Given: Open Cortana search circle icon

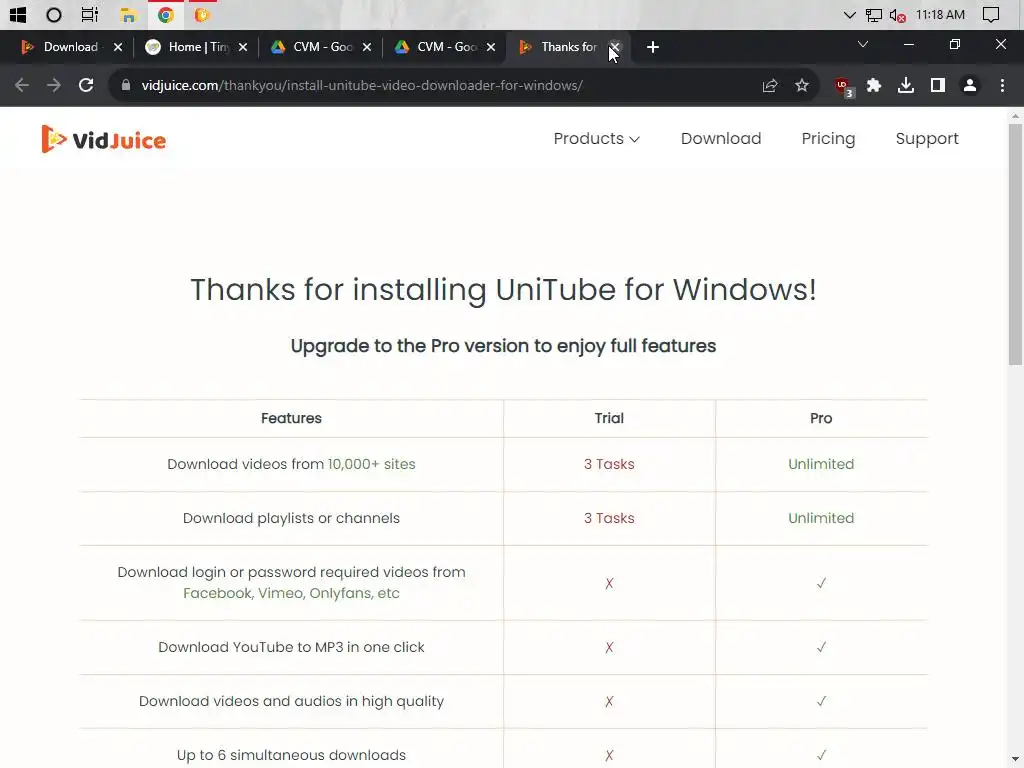Looking at the screenshot, I should [54, 14].
